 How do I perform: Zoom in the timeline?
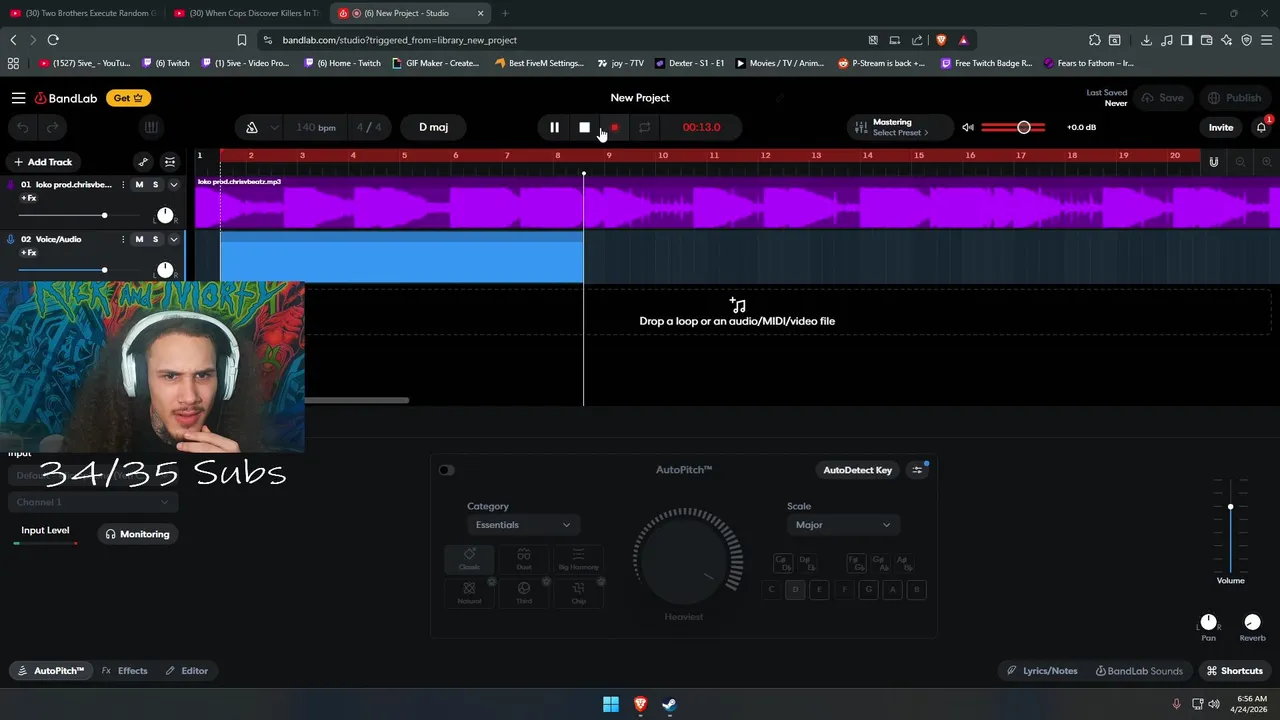1267,162
